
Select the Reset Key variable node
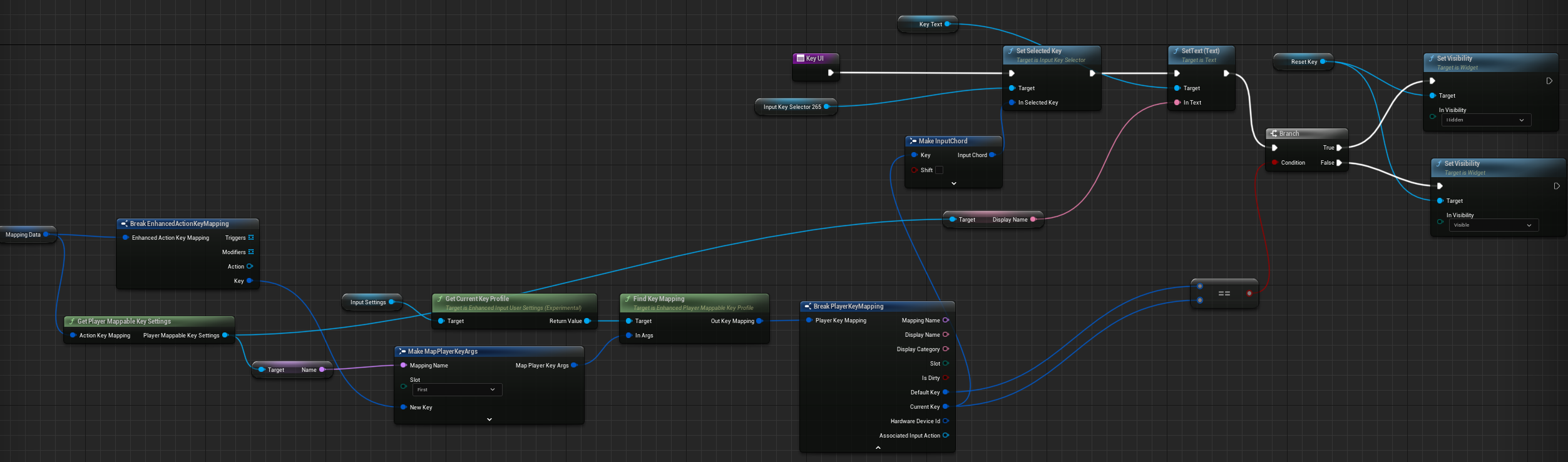point(1303,62)
